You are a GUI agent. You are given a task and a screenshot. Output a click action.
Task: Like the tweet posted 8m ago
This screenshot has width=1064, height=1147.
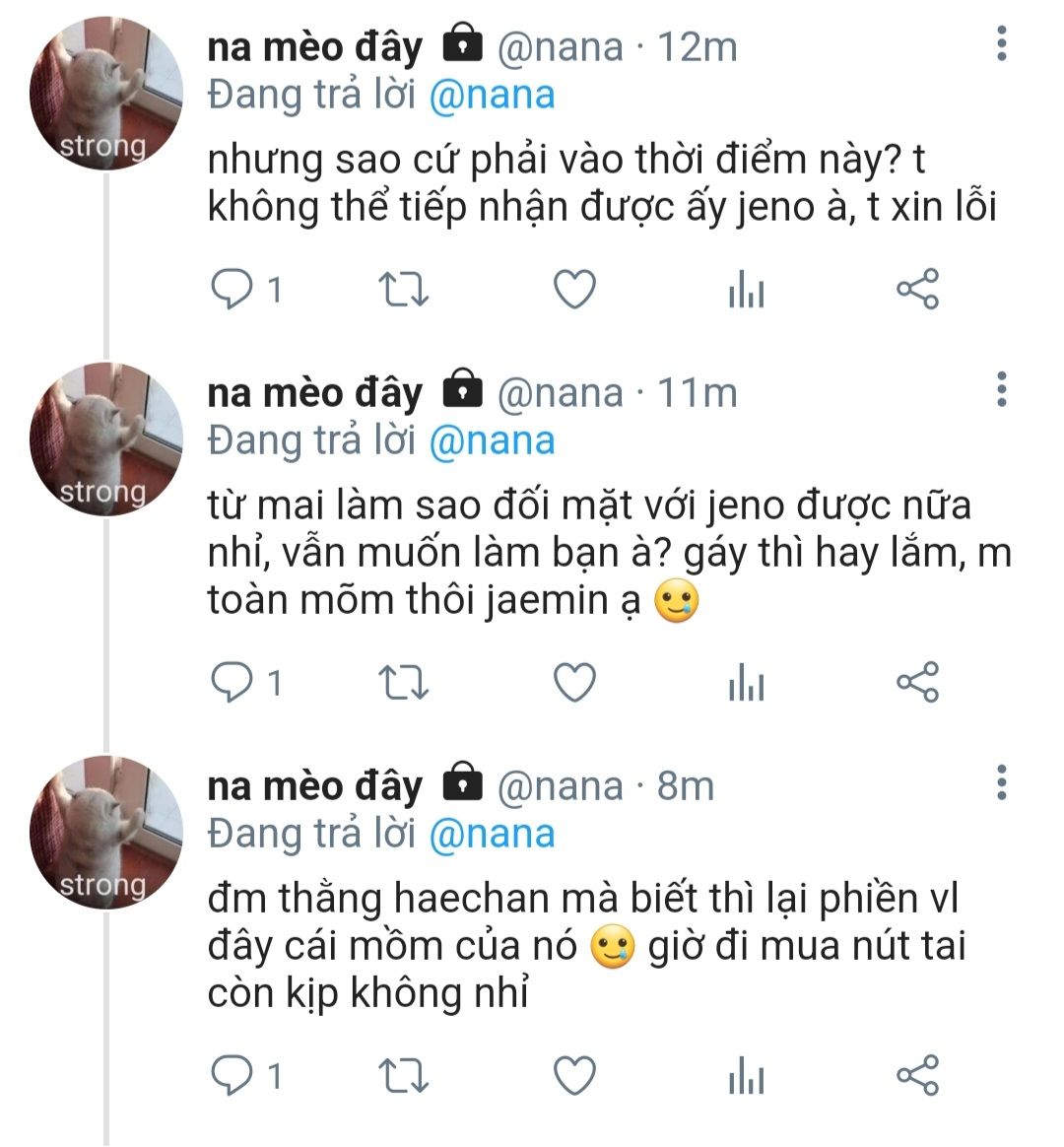tap(574, 1075)
